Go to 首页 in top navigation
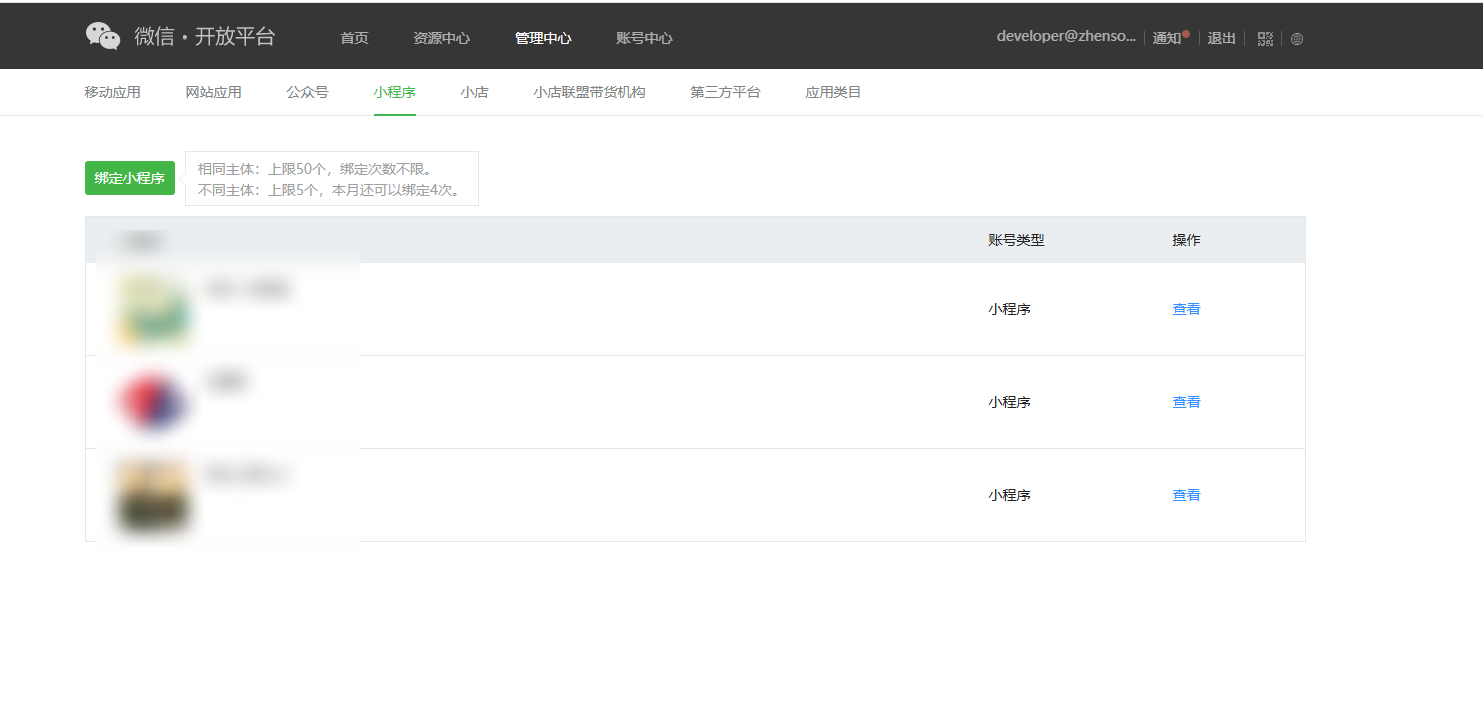The width and height of the screenshot is (1483, 719). (x=354, y=38)
